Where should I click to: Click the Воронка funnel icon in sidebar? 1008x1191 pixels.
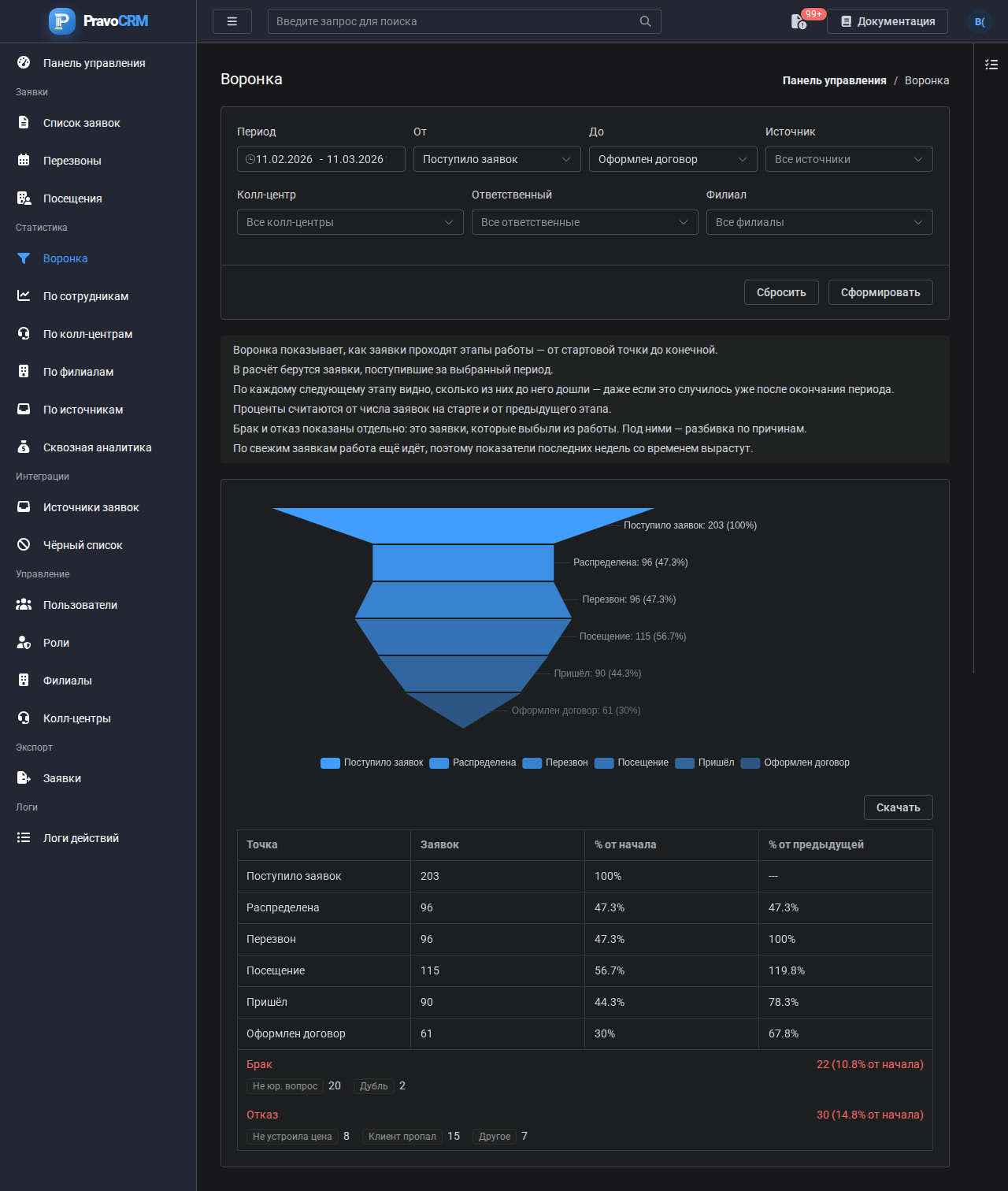24,258
